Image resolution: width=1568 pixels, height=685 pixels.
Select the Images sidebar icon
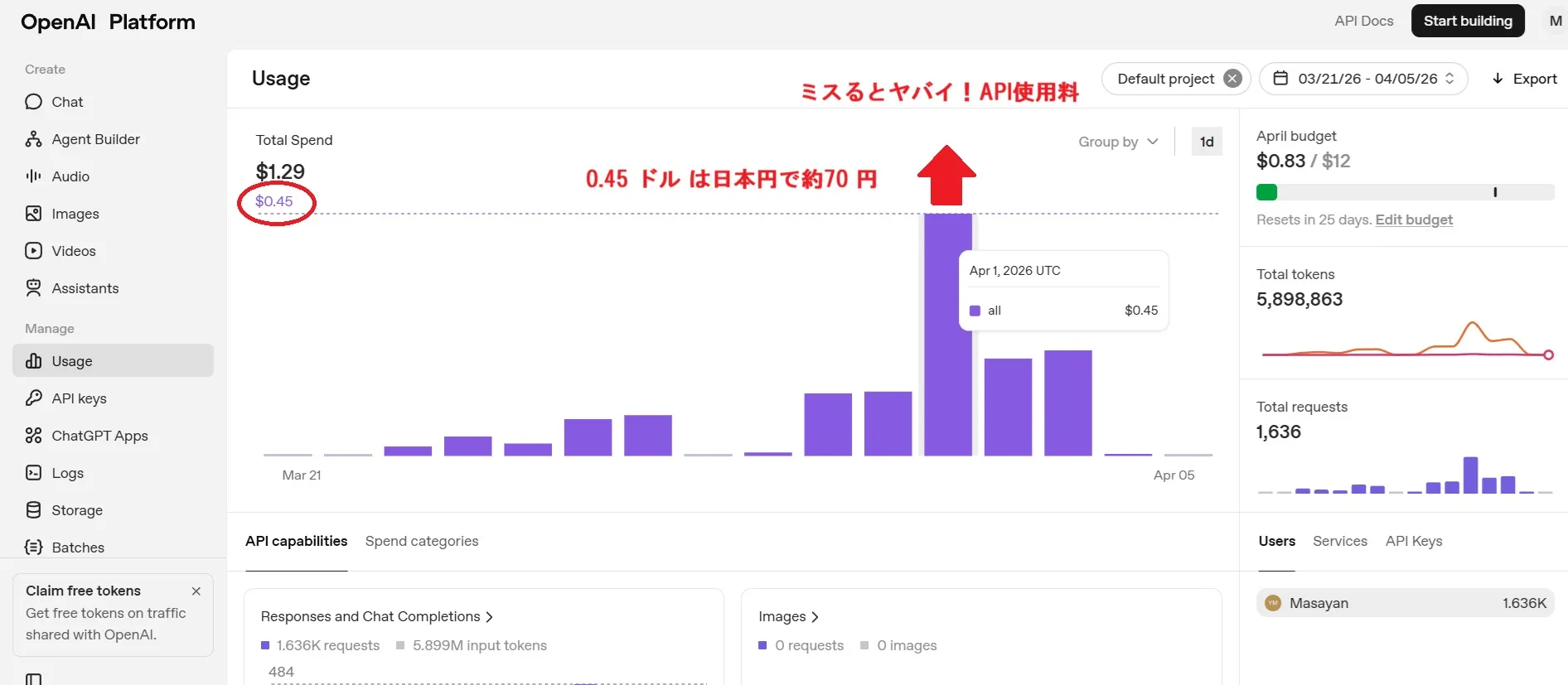coord(33,214)
